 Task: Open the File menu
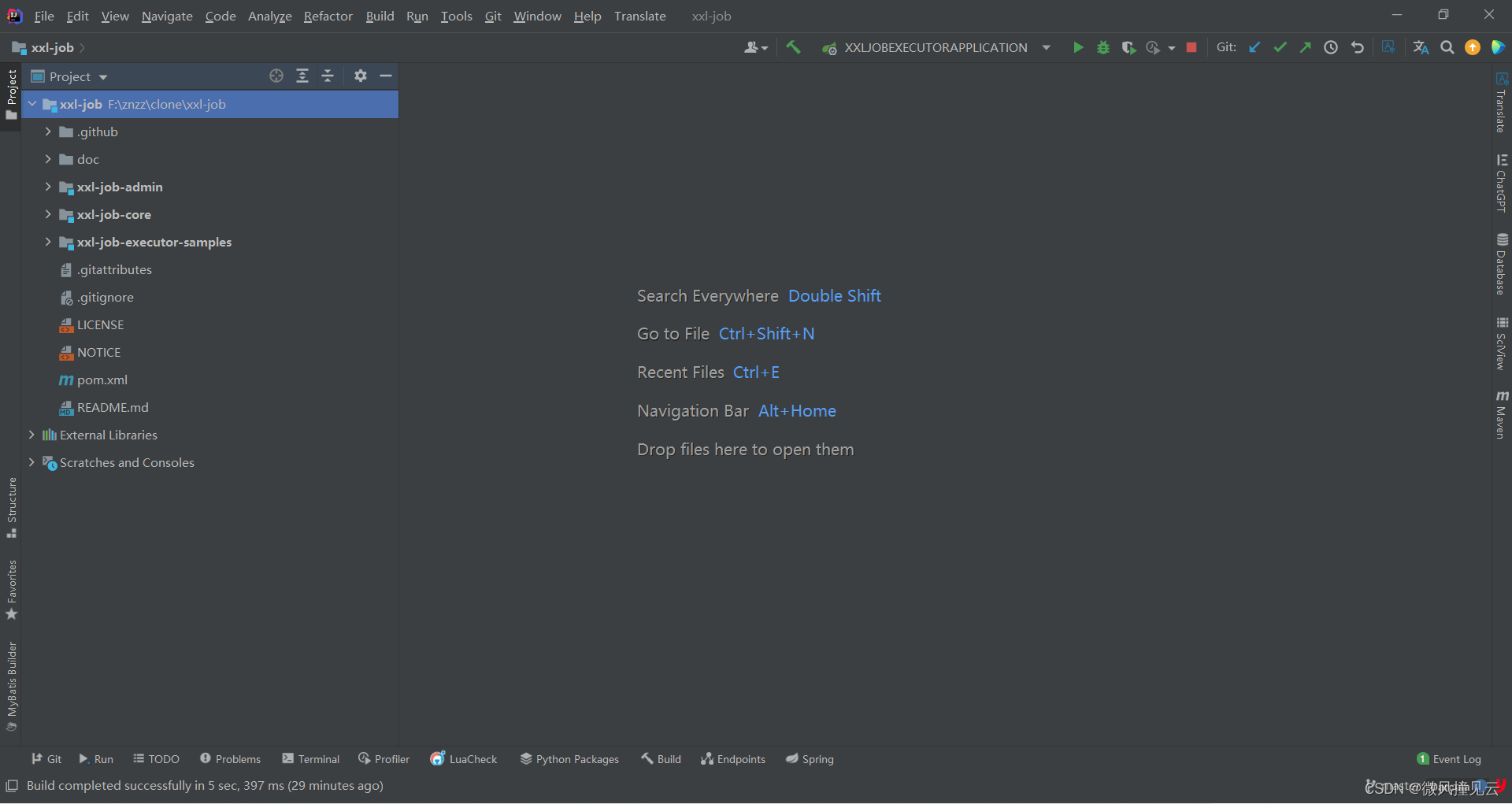[x=44, y=16]
